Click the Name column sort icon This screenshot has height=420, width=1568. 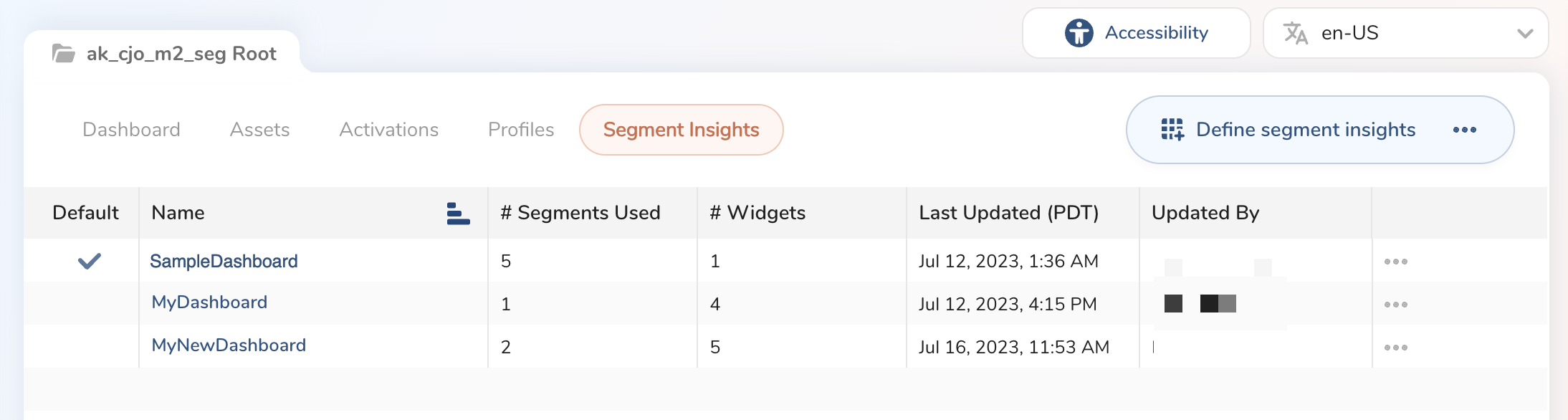458,213
